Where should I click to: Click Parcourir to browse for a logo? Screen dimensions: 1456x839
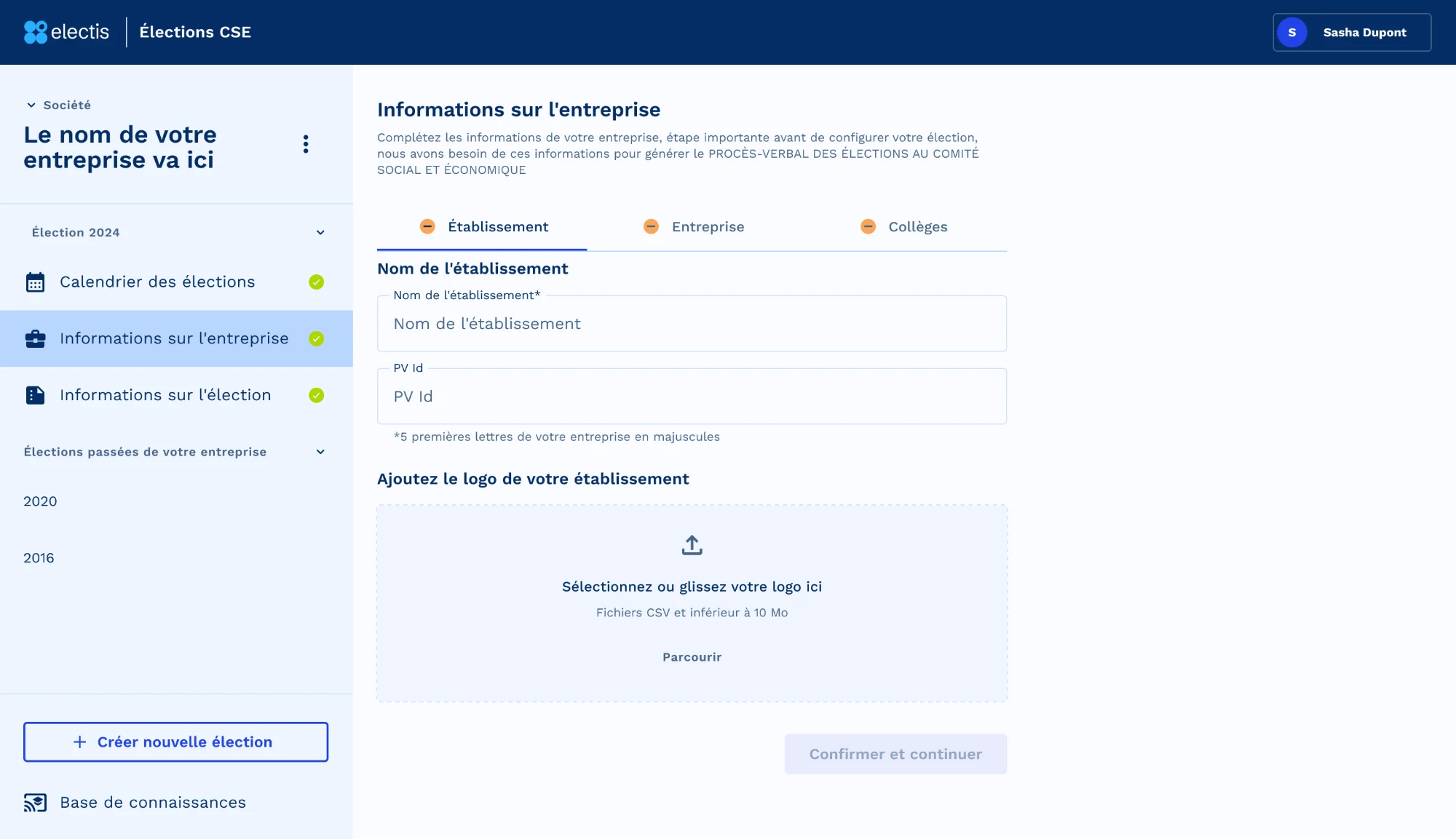click(x=692, y=657)
